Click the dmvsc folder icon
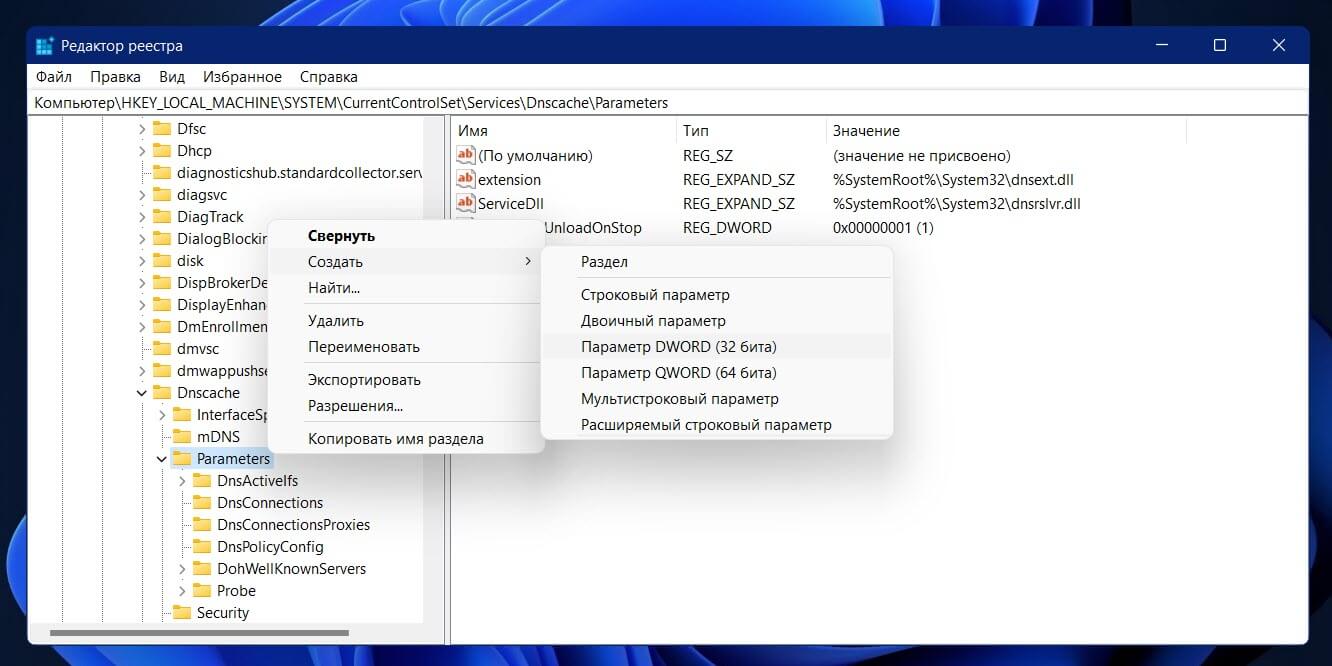Screen dimensions: 1332x666 pos(162,349)
